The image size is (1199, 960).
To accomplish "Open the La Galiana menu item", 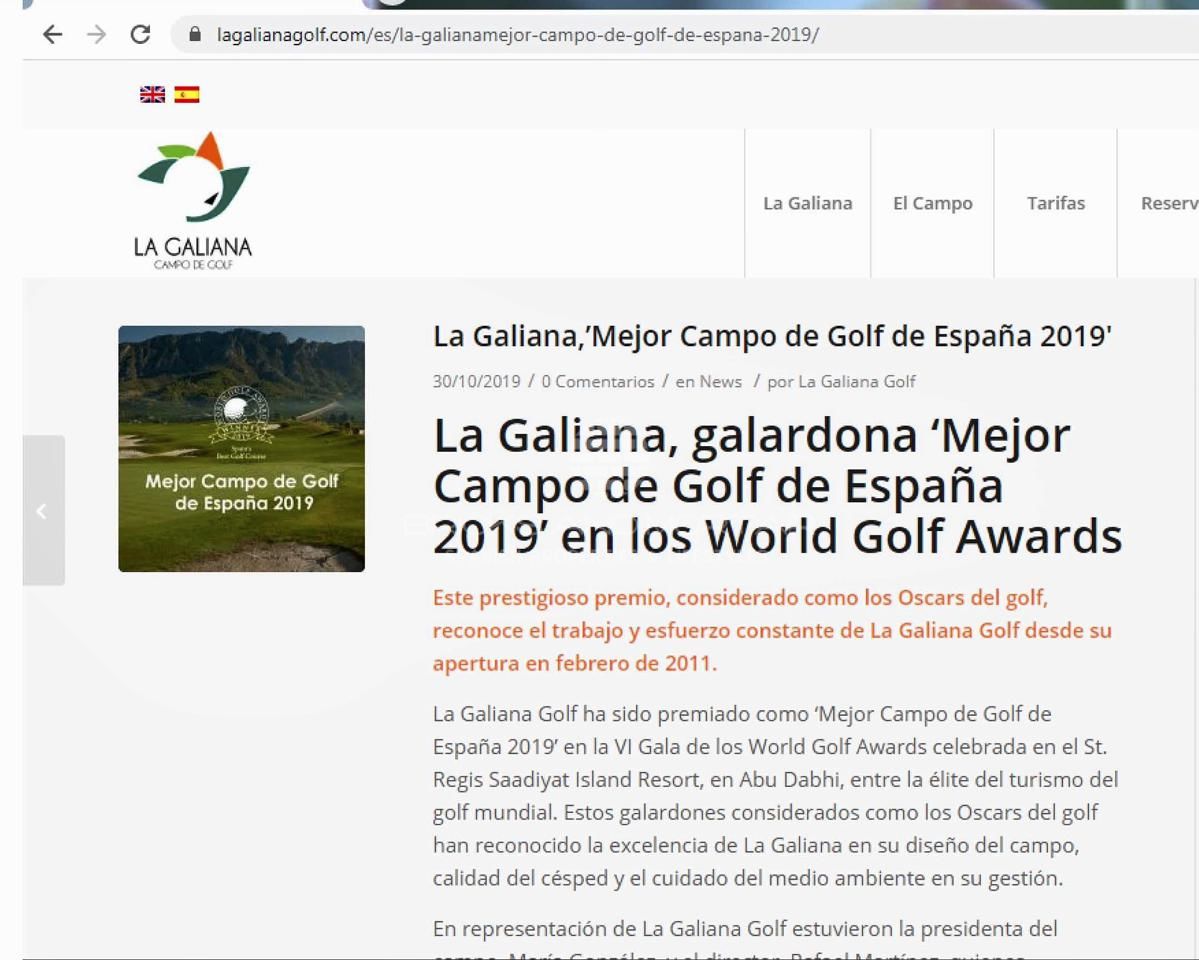I will click(x=807, y=204).
